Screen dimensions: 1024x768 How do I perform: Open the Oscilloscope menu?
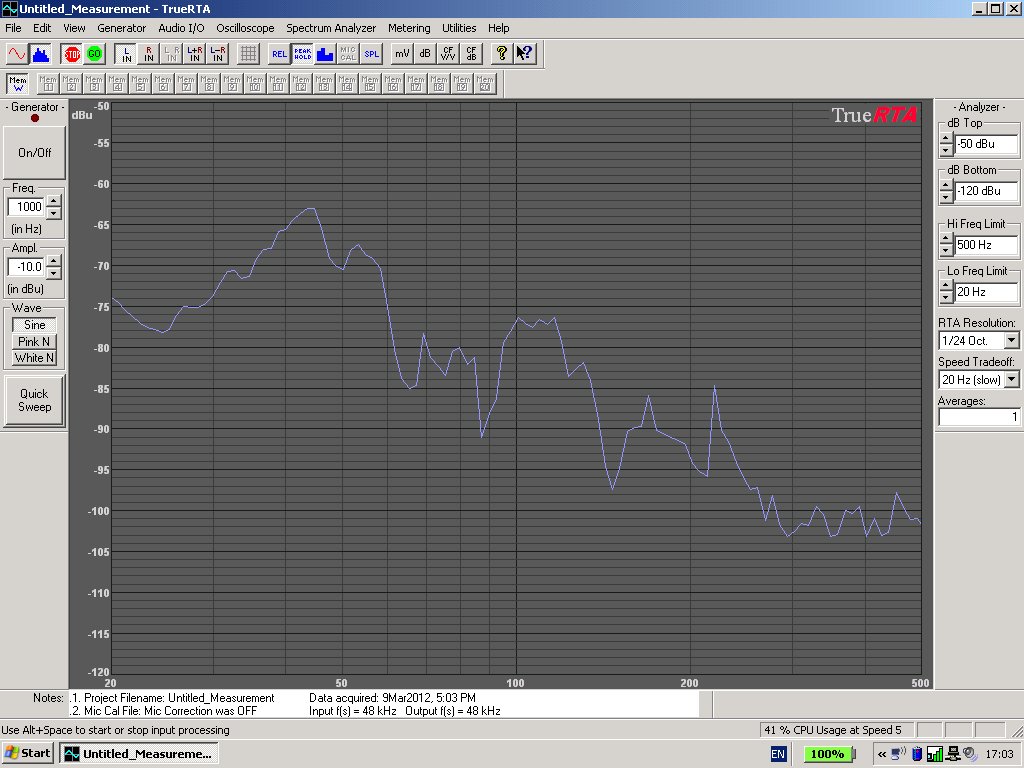245,28
